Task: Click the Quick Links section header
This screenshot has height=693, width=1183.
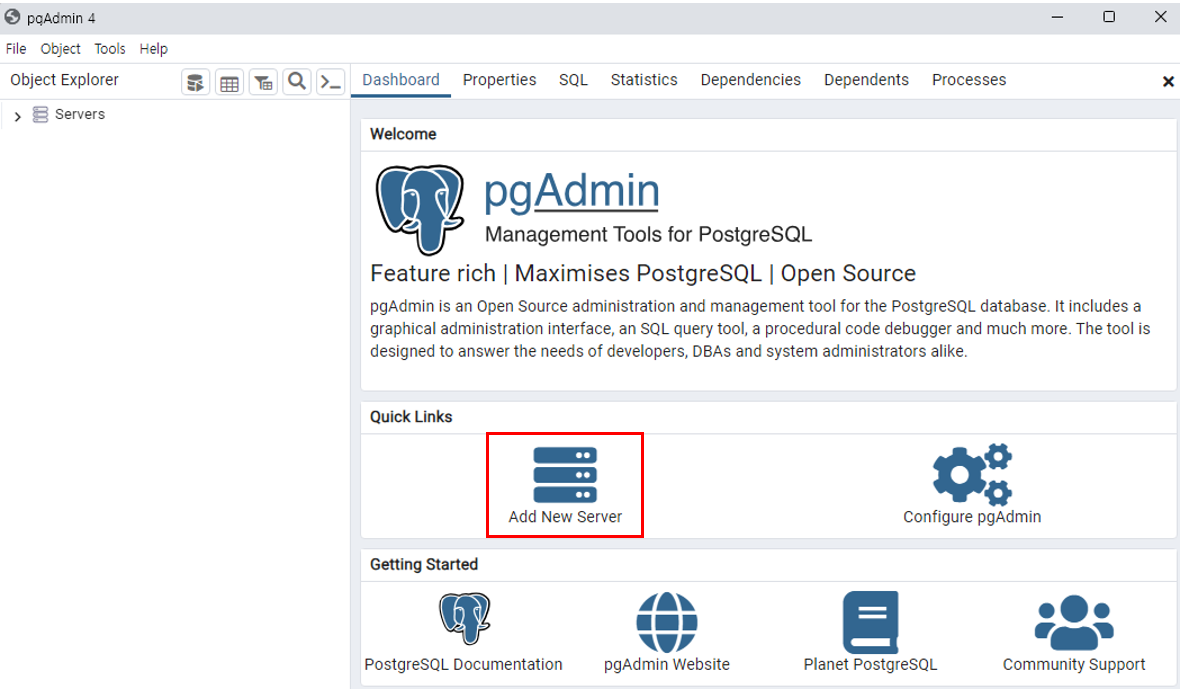Action: point(411,417)
